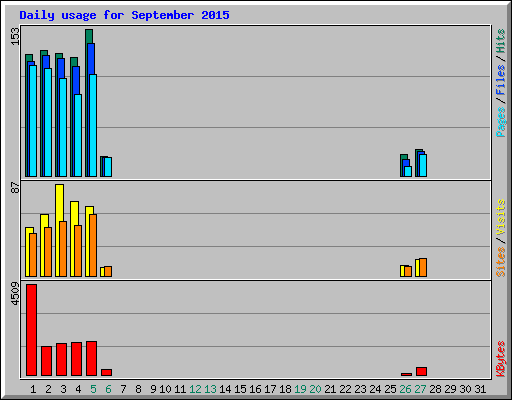Image resolution: width=512 pixels, height=400 pixels.
Task: Click the cyan Pages bar for day 26
Action: click(x=408, y=171)
